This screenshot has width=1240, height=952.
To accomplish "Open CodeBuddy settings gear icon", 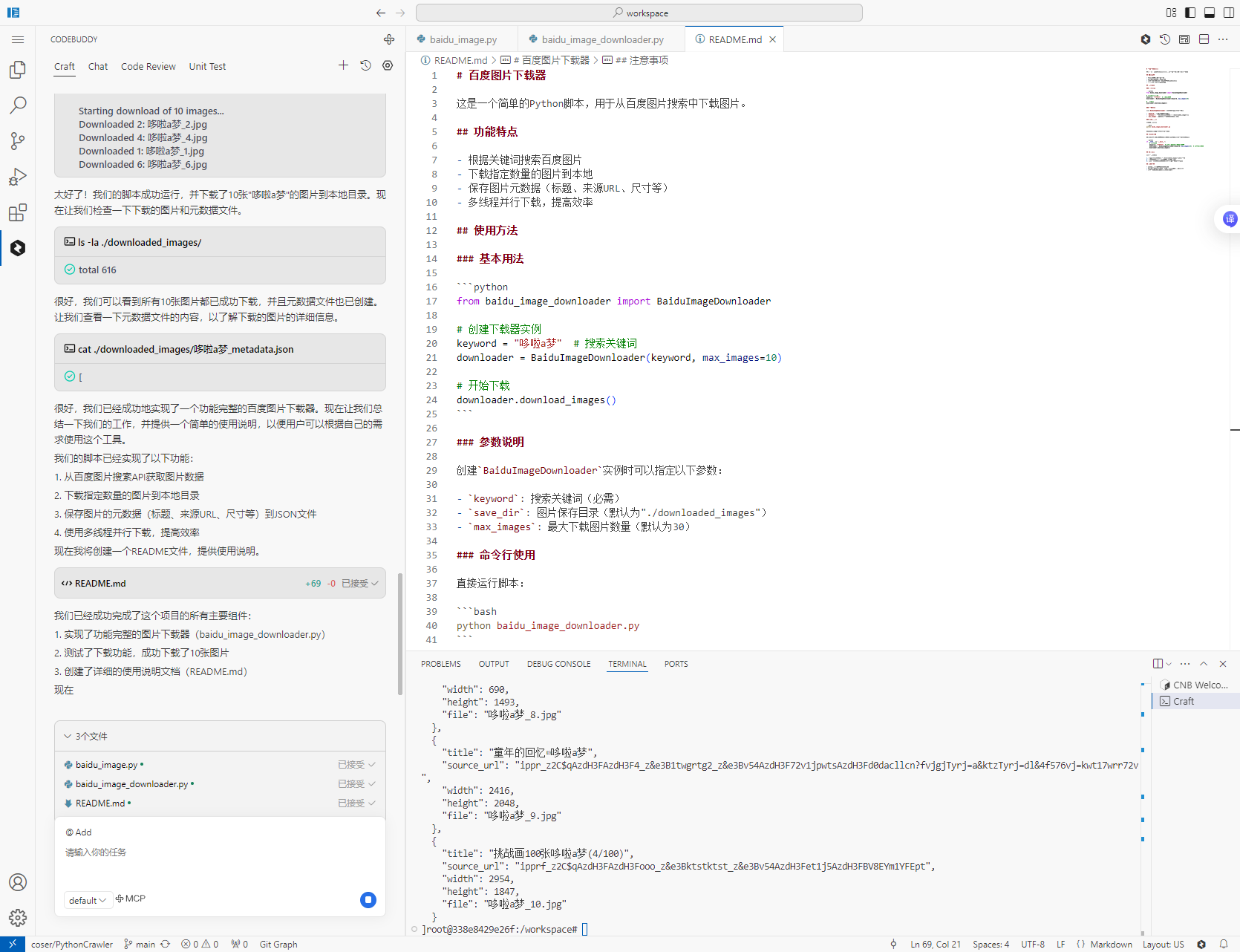I will tap(388, 65).
